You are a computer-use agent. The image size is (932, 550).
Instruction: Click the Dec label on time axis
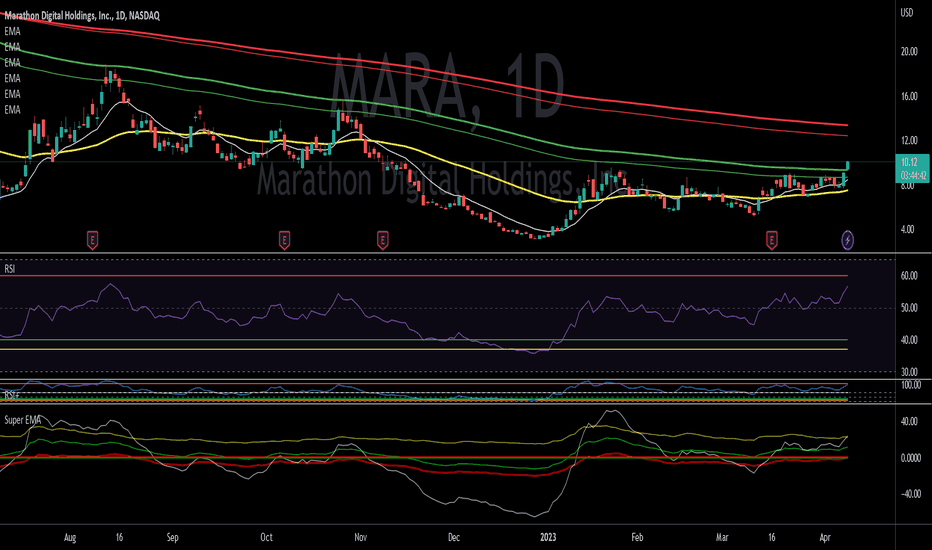454,538
